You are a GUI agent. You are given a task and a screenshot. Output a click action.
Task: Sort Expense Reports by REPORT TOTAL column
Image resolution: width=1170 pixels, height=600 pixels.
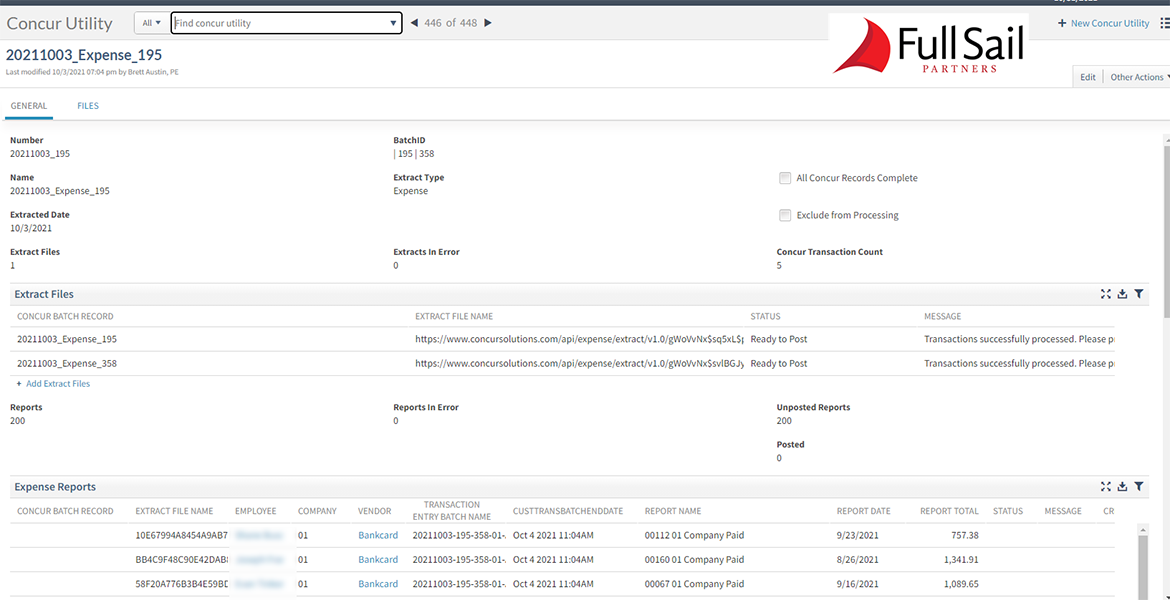(x=949, y=511)
